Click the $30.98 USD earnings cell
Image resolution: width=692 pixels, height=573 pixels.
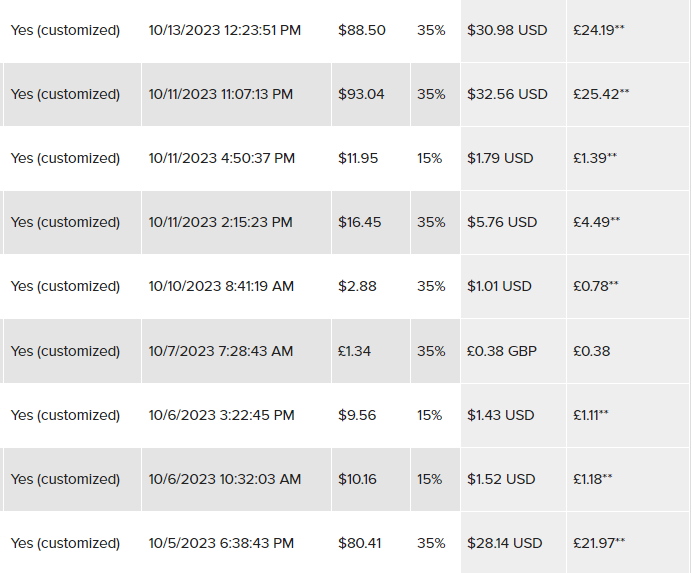tap(507, 30)
